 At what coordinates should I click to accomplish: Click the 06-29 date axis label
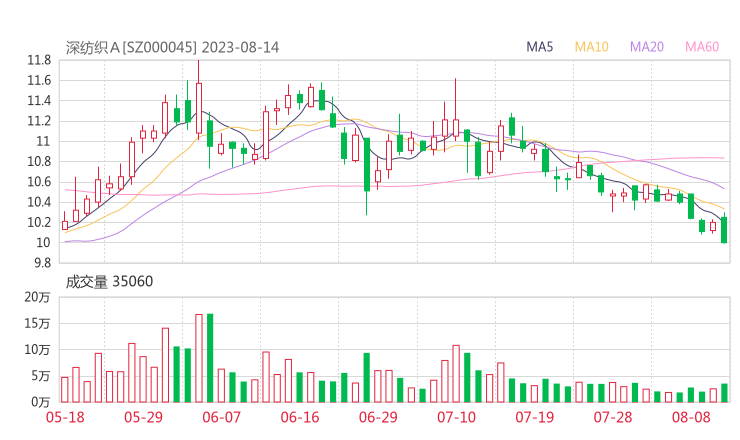click(378, 417)
